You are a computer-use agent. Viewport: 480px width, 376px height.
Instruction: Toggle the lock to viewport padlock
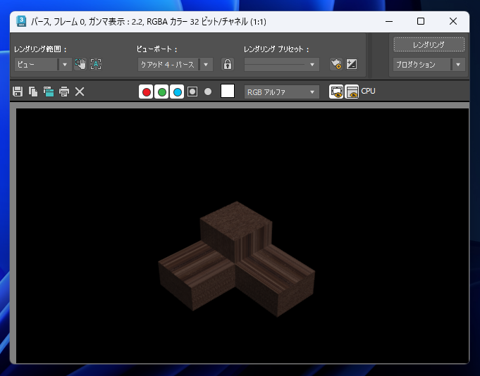[227, 64]
